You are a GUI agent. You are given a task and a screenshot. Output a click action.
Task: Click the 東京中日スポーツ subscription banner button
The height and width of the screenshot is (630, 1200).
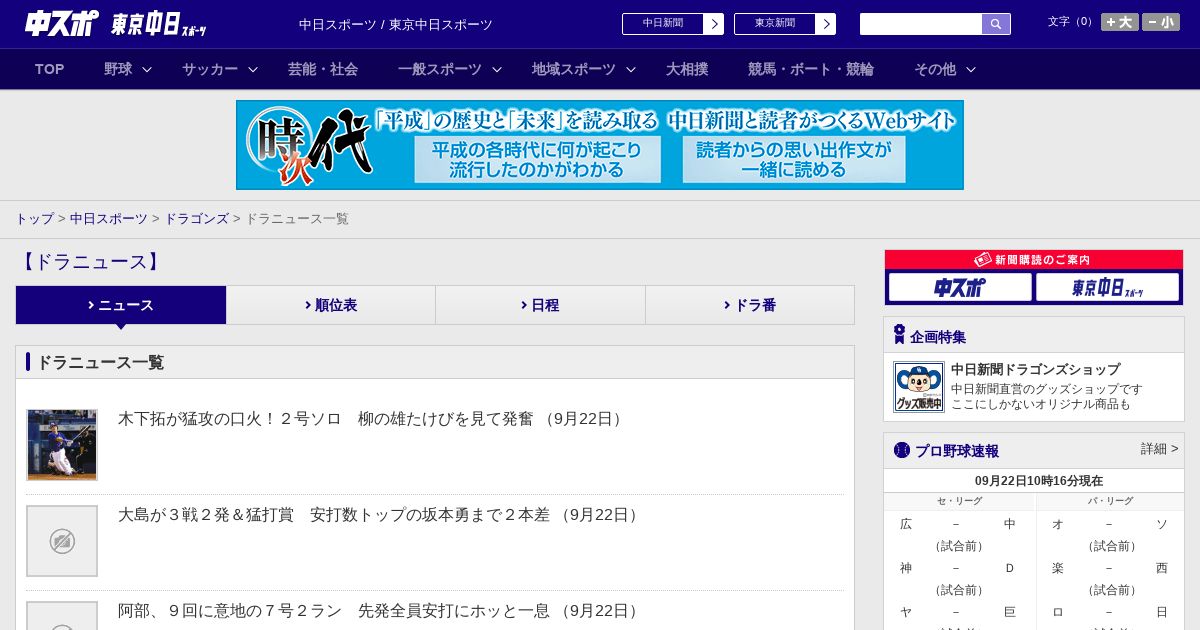(1107, 288)
